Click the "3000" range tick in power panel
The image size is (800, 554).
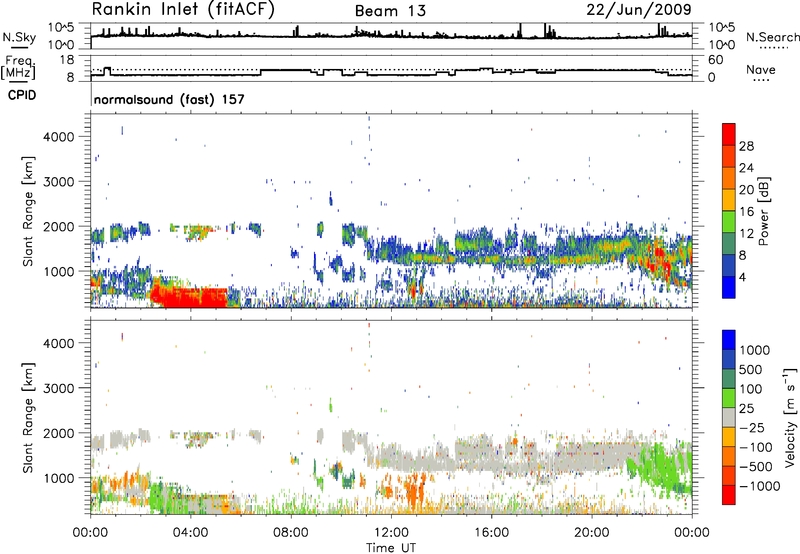click(x=59, y=182)
